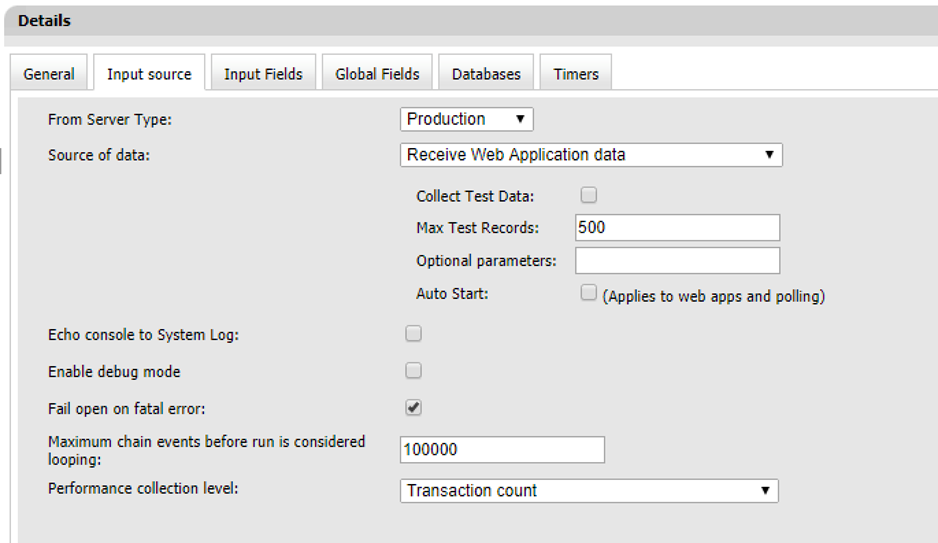The height and width of the screenshot is (543, 938).
Task: Open the Databases tab
Action: click(x=486, y=74)
